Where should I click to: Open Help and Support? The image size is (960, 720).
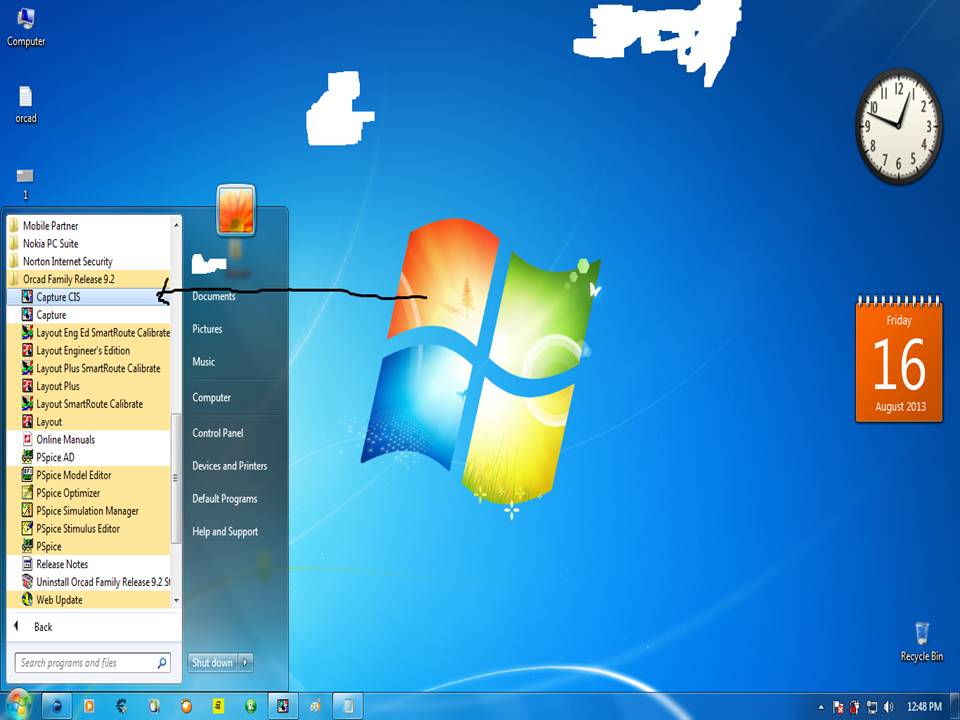[225, 532]
